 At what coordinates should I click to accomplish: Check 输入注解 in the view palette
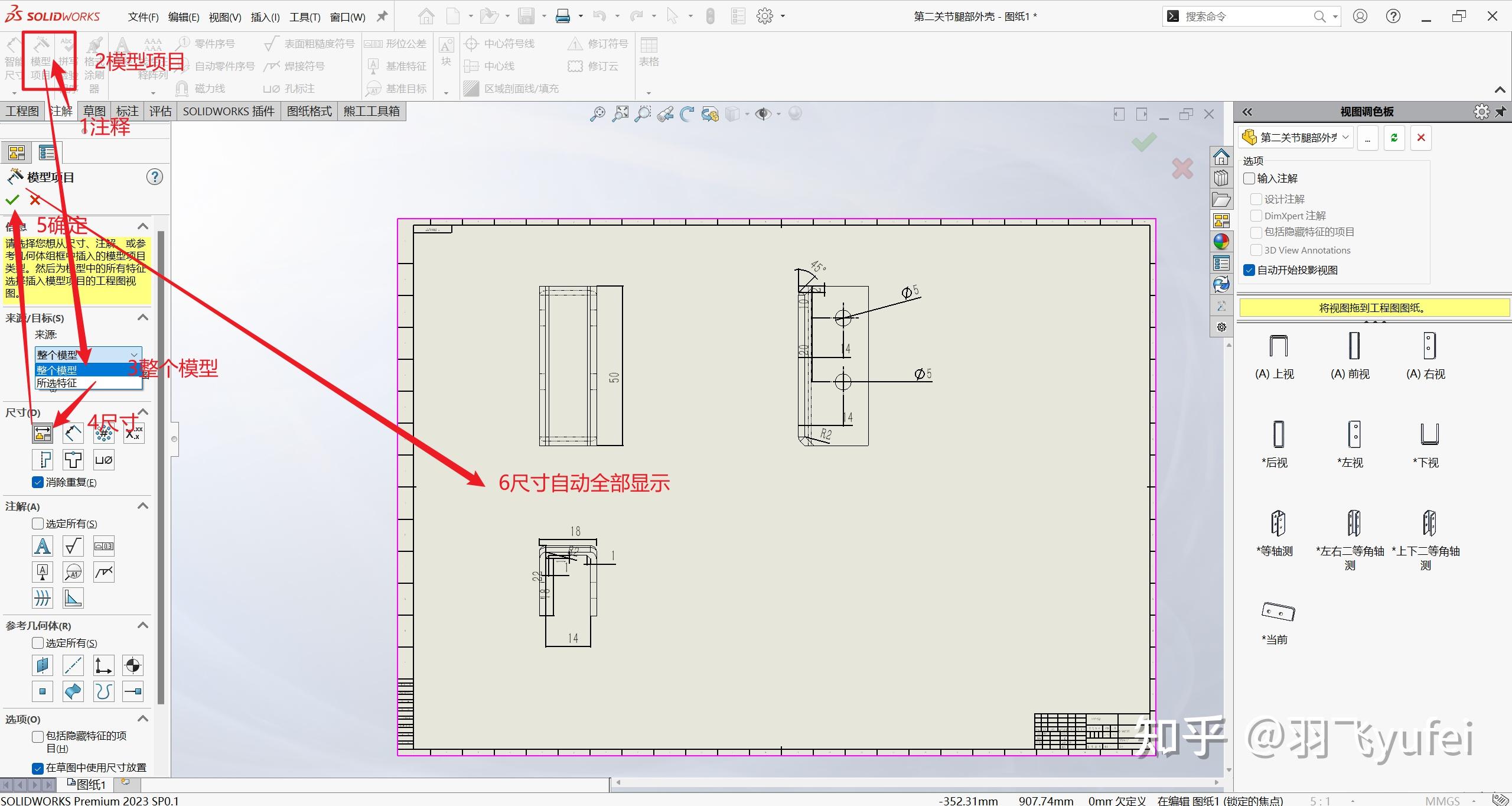click(x=1249, y=178)
